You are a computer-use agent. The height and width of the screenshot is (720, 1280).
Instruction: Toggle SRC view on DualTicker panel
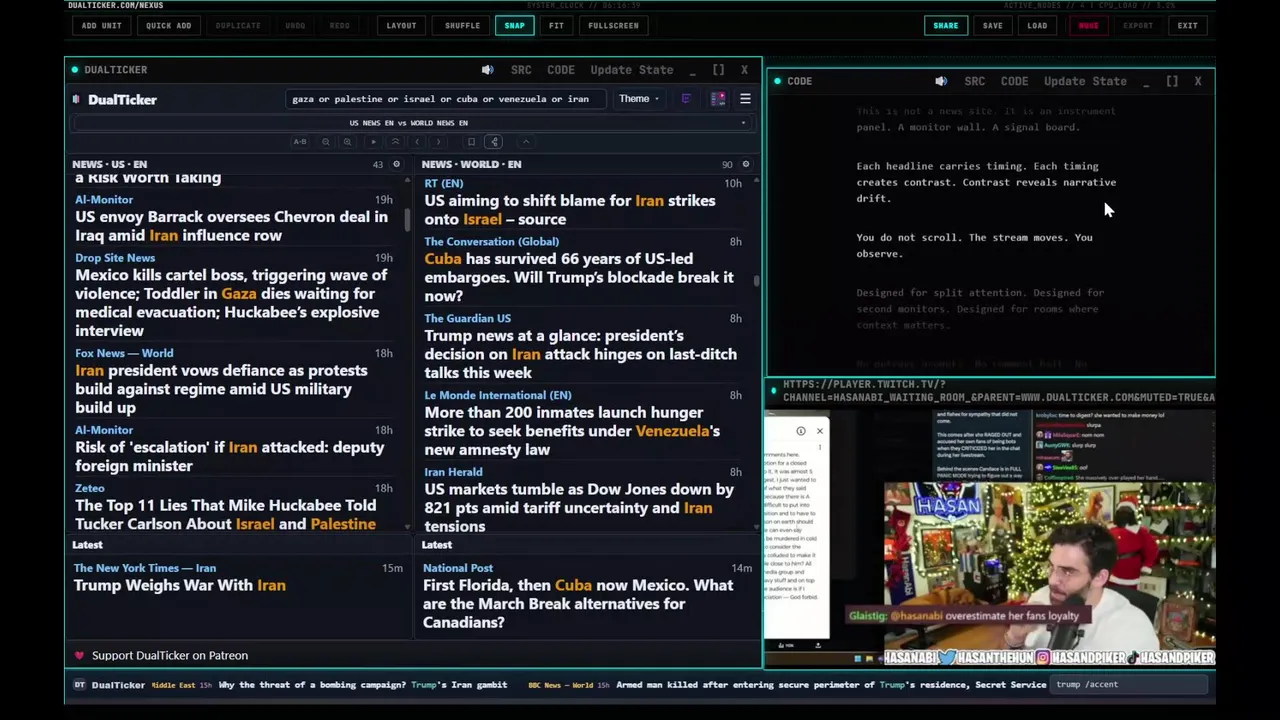click(x=521, y=70)
